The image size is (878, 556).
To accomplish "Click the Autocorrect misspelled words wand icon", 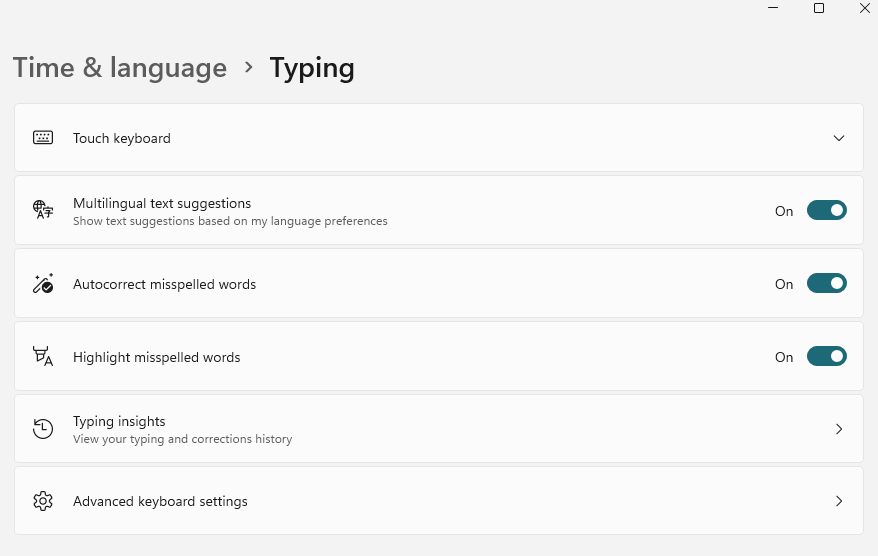I will click(x=43, y=283).
